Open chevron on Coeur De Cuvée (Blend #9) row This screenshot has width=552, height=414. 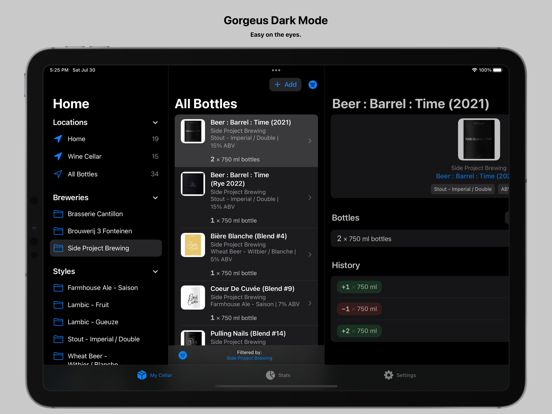pyautogui.click(x=310, y=303)
